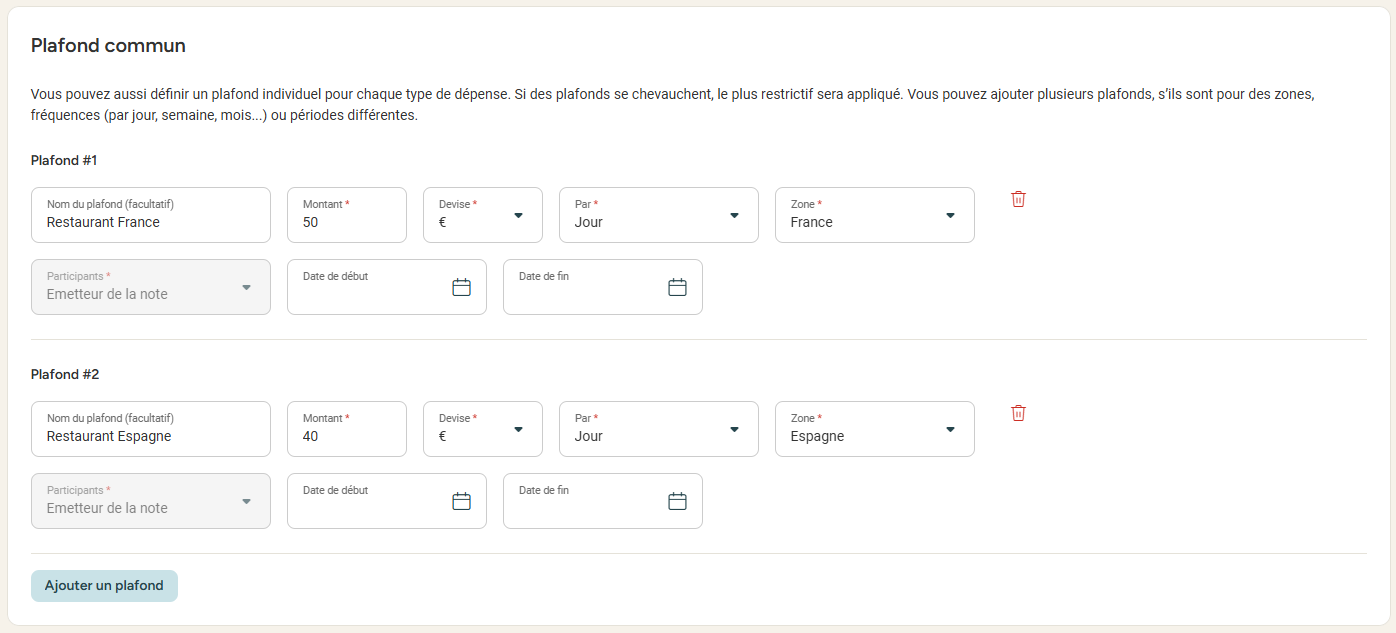Open calendar for Plafond #1 Date de fin
1396x633 pixels.
(x=677, y=287)
